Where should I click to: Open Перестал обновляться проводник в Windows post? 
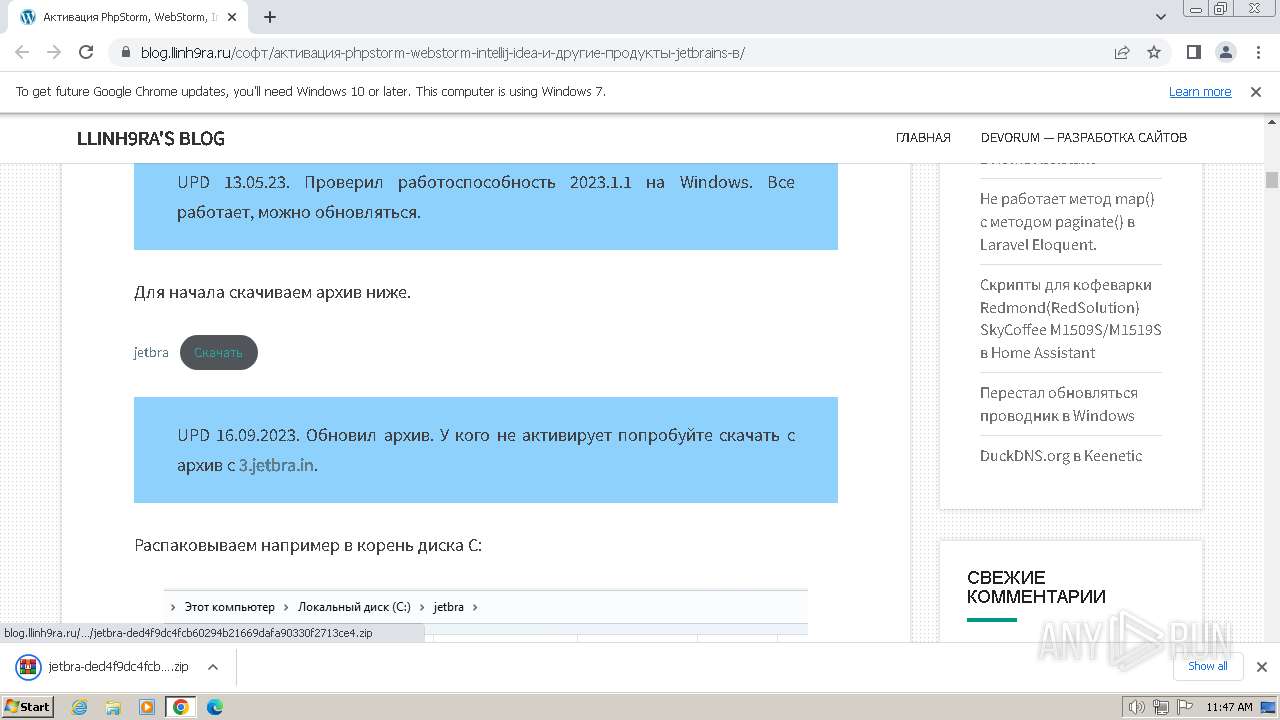pos(1059,404)
